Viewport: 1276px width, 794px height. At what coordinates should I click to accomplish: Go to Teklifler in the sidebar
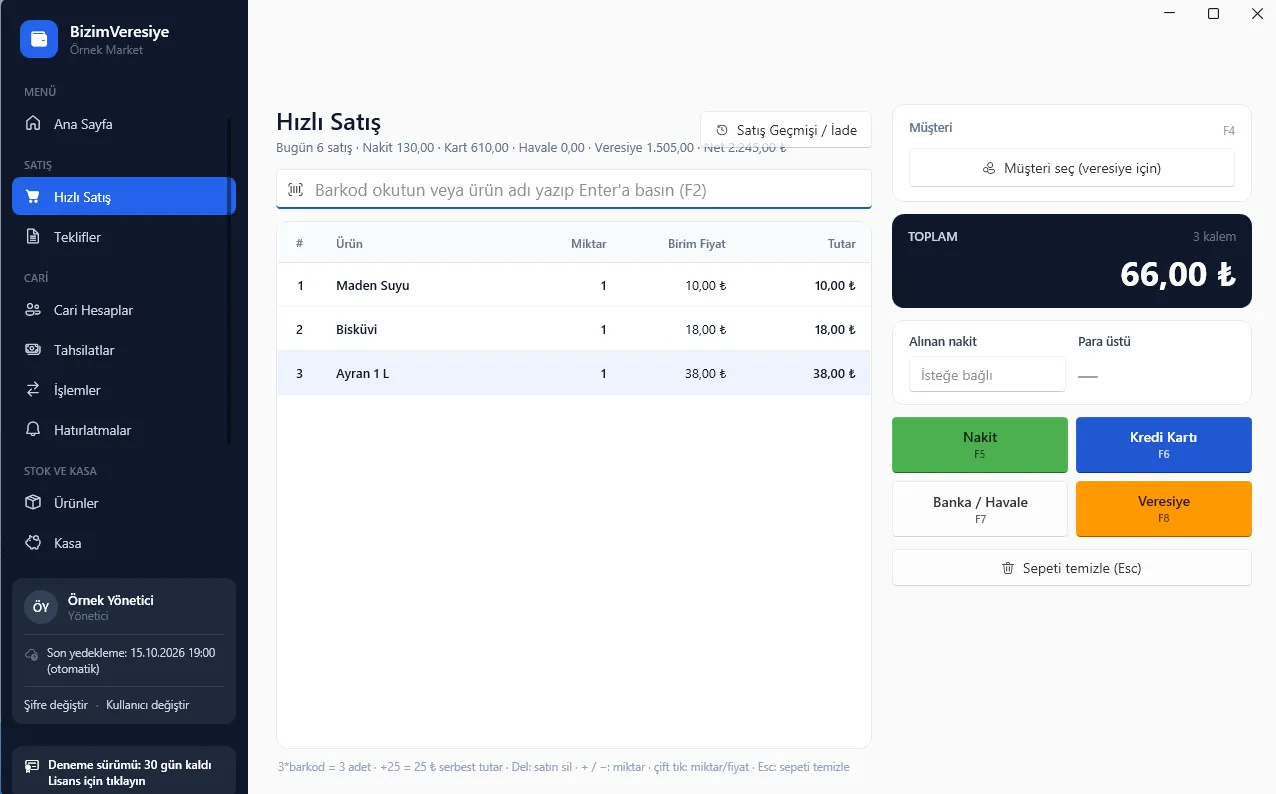(124, 237)
